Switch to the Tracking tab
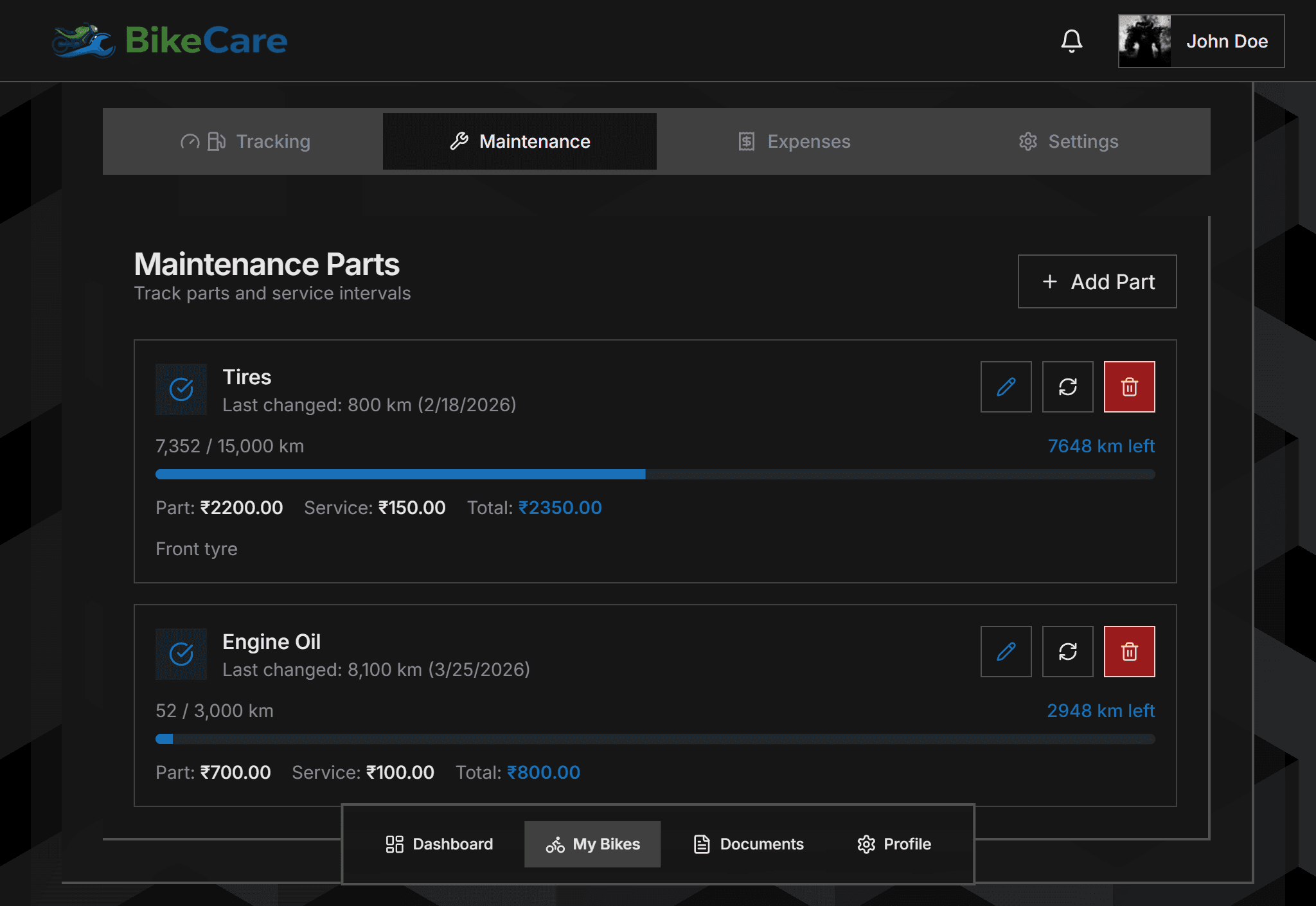 [x=246, y=141]
